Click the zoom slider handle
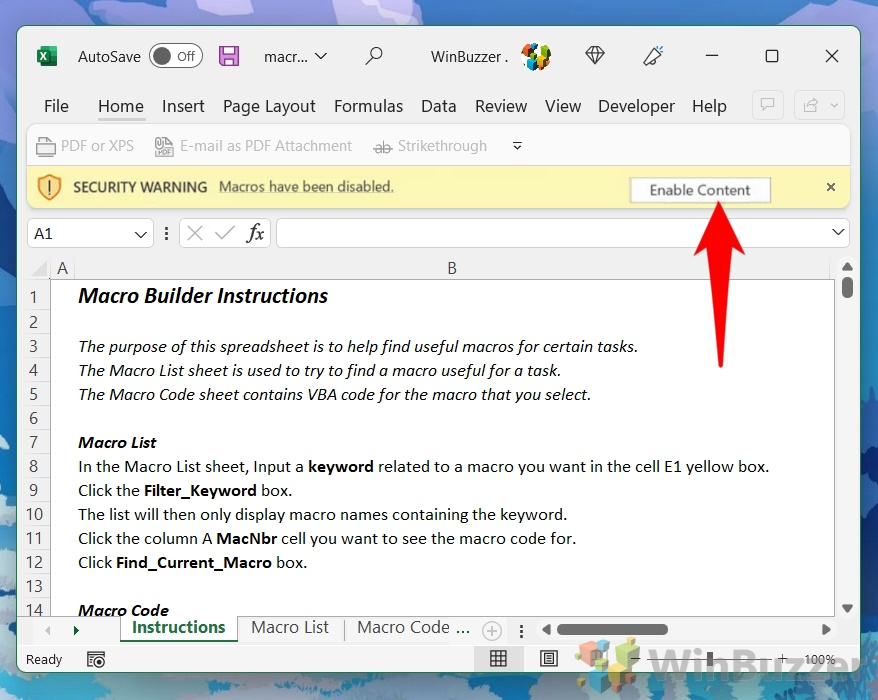878x700 pixels. (710, 659)
